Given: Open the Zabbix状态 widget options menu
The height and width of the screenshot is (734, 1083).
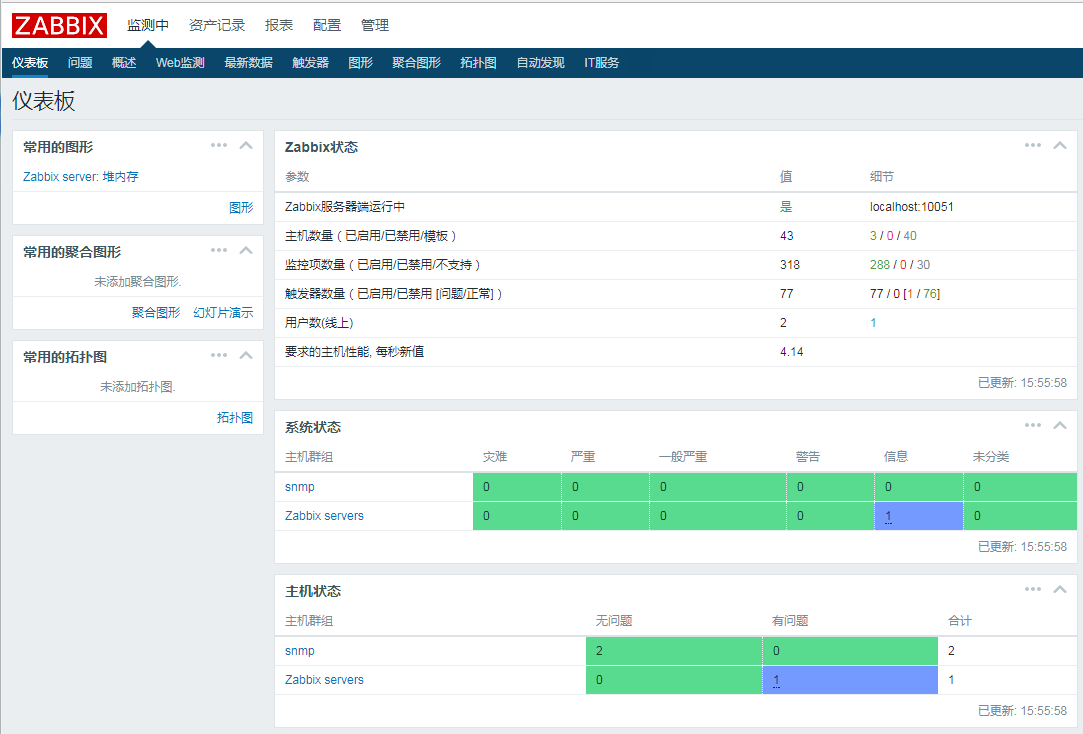Looking at the screenshot, I should (x=1033, y=145).
